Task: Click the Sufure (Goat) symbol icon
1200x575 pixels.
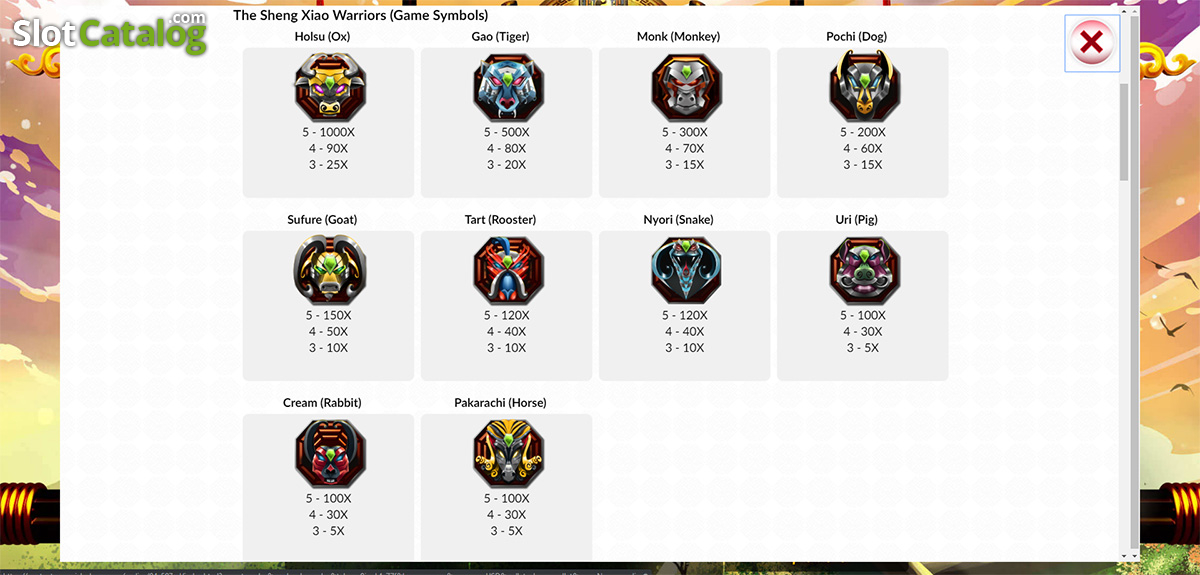Action: (x=330, y=270)
